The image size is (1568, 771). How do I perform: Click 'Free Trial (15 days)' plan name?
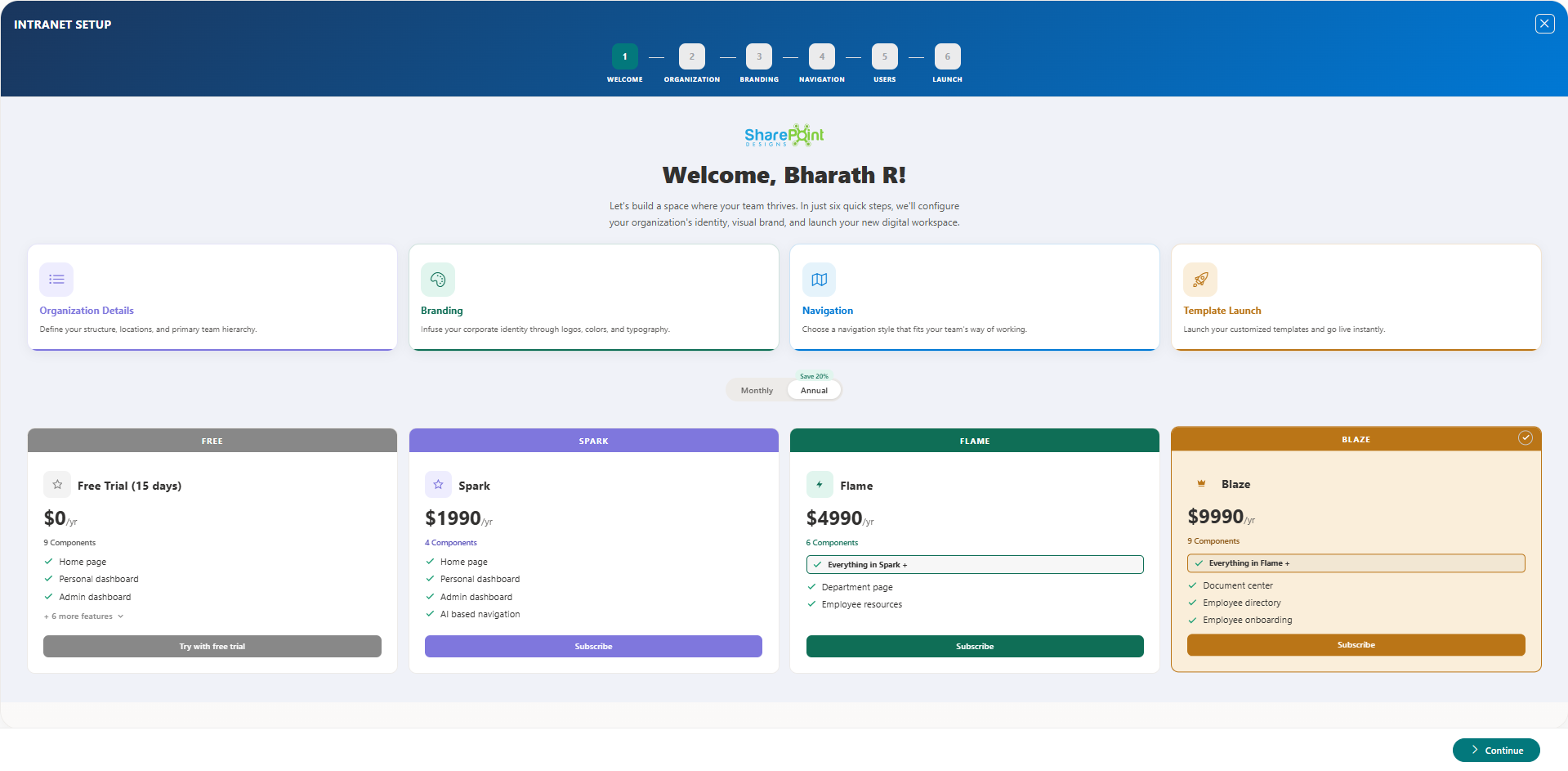point(129,486)
